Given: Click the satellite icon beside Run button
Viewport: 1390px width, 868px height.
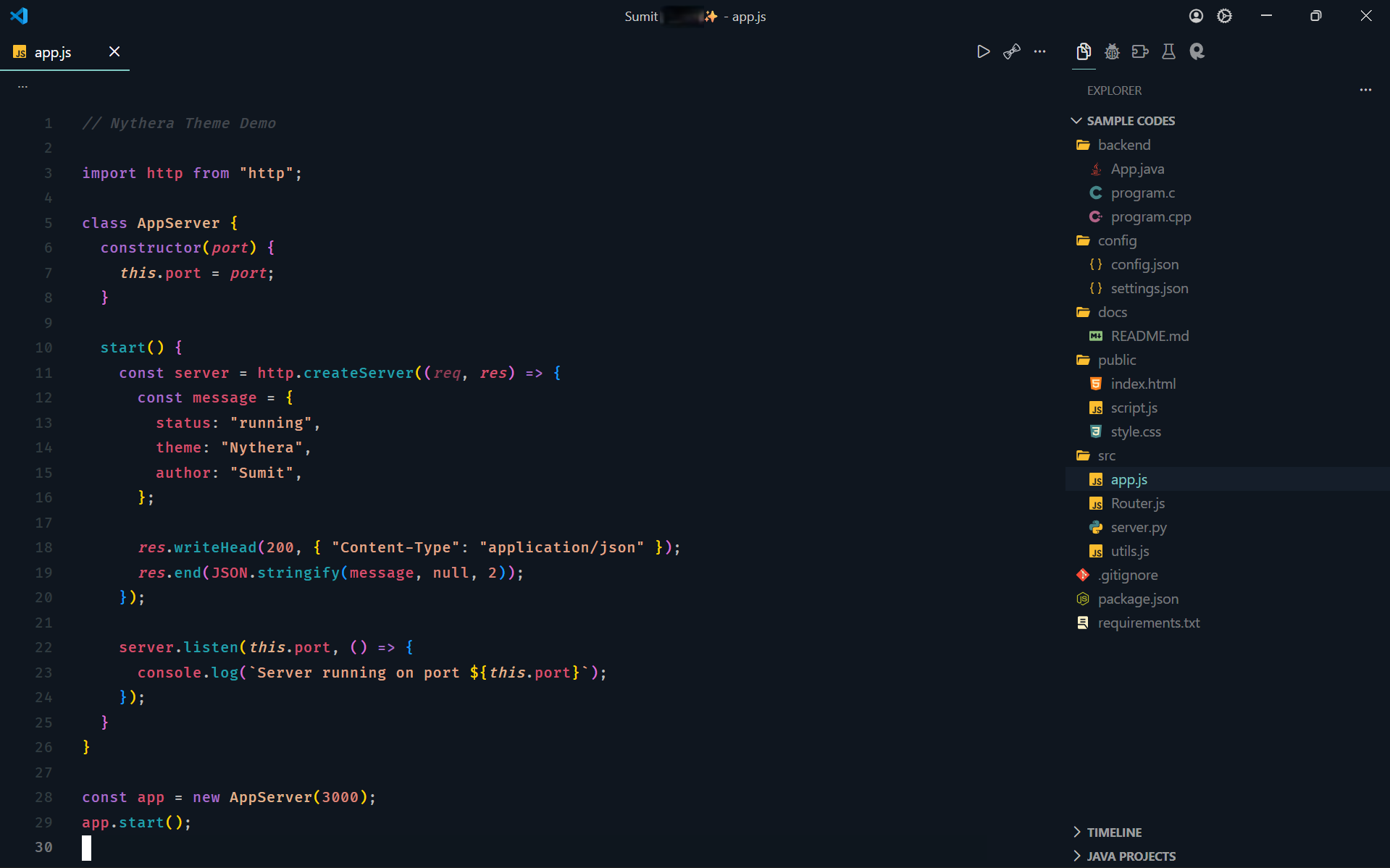Looking at the screenshot, I should (x=1012, y=51).
